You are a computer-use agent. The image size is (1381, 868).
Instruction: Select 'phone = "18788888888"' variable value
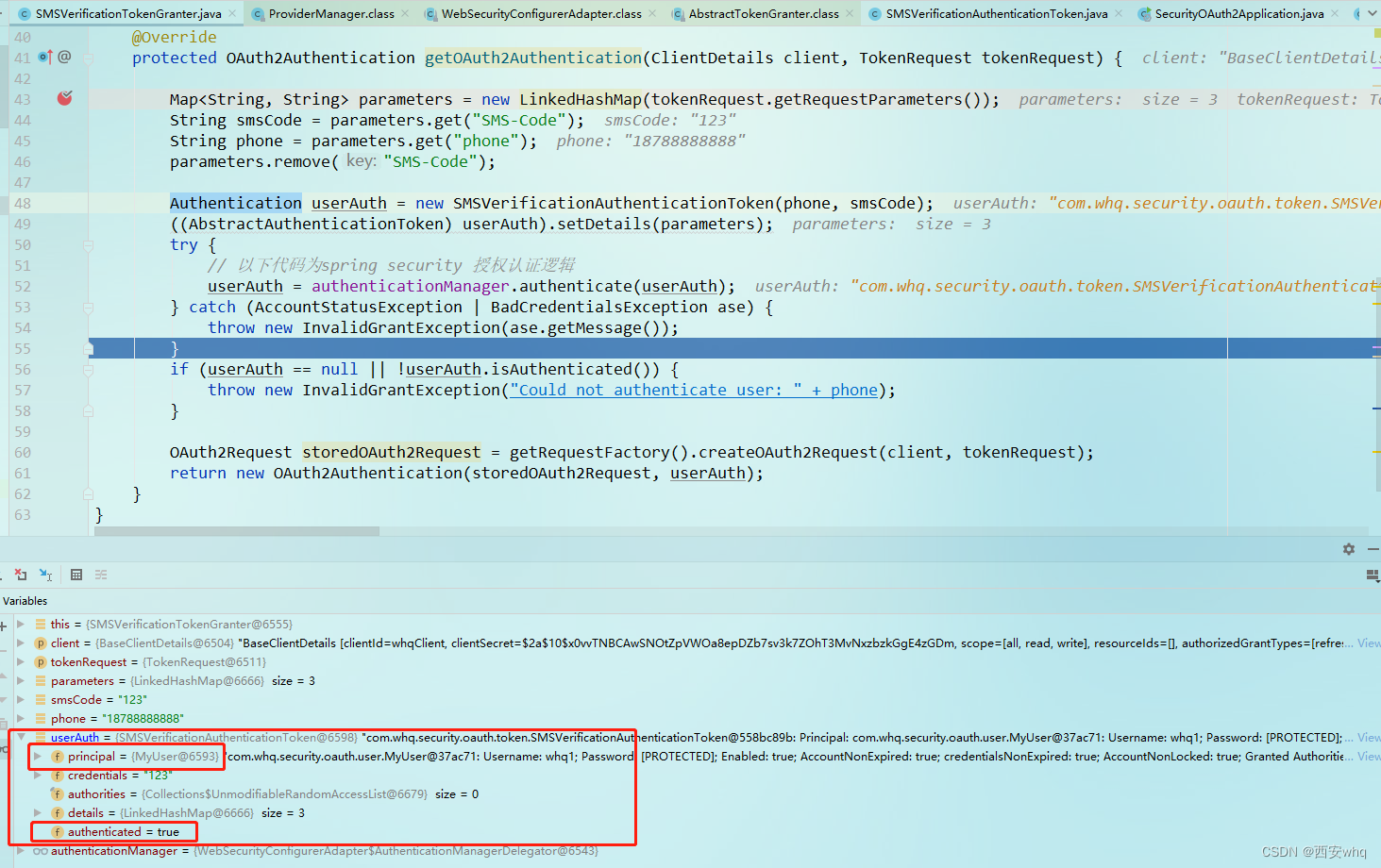[143, 719]
